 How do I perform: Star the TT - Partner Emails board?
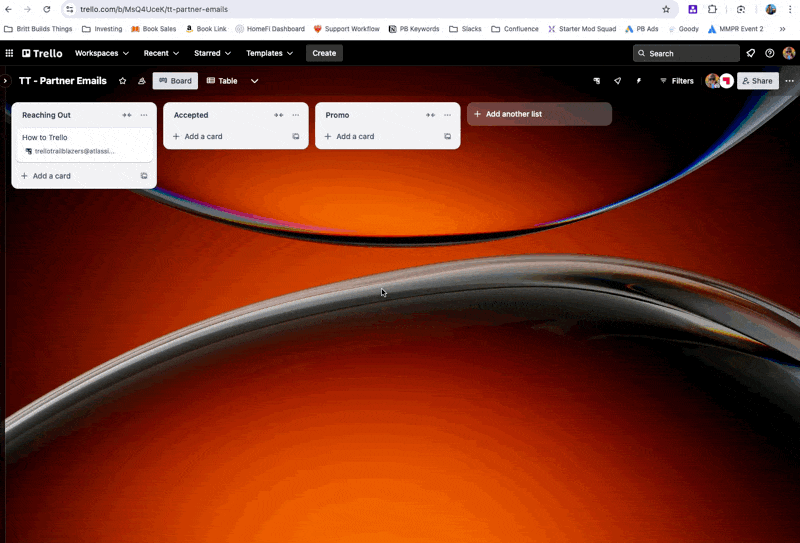122,81
